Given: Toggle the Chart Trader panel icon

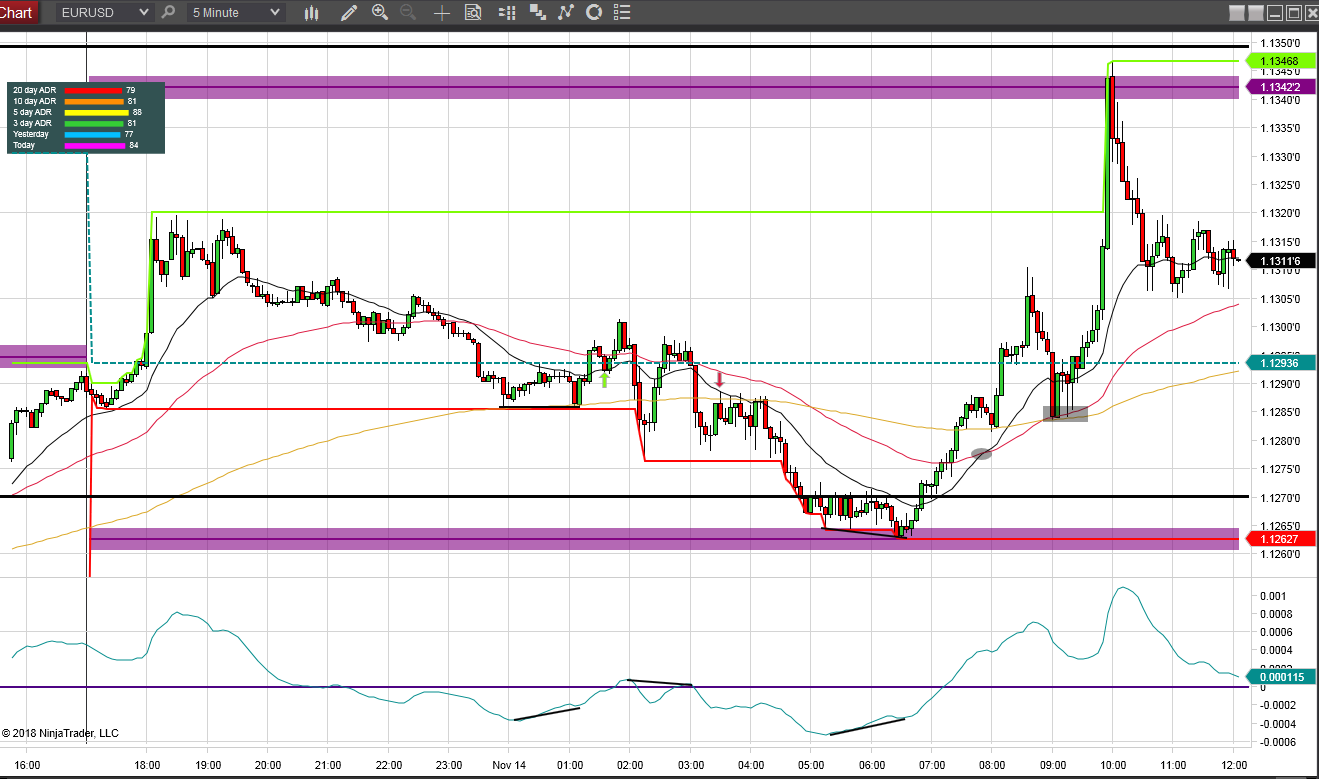Looking at the screenshot, I should (507, 13).
